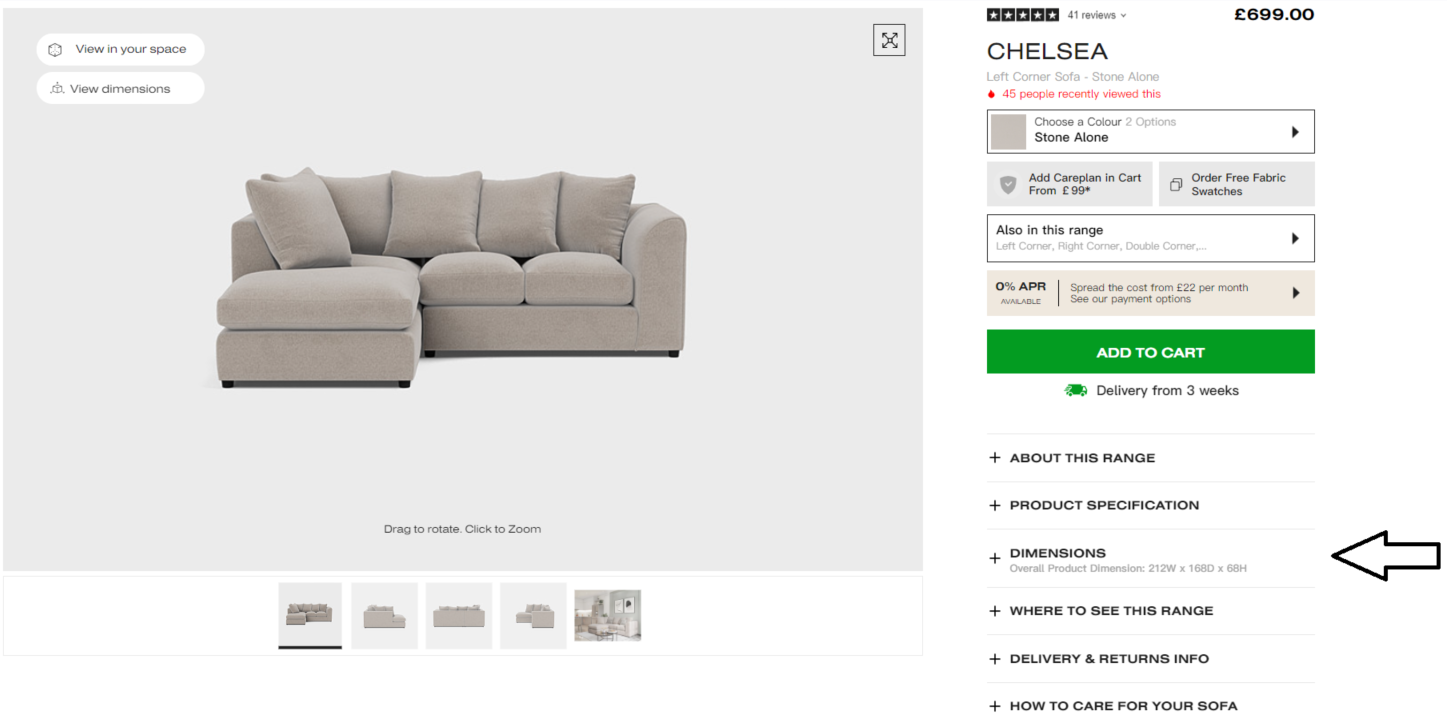1447x720 pixels.
Task: Click the Stone Alone colour swatch
Action: click(x=1008, y=131)
